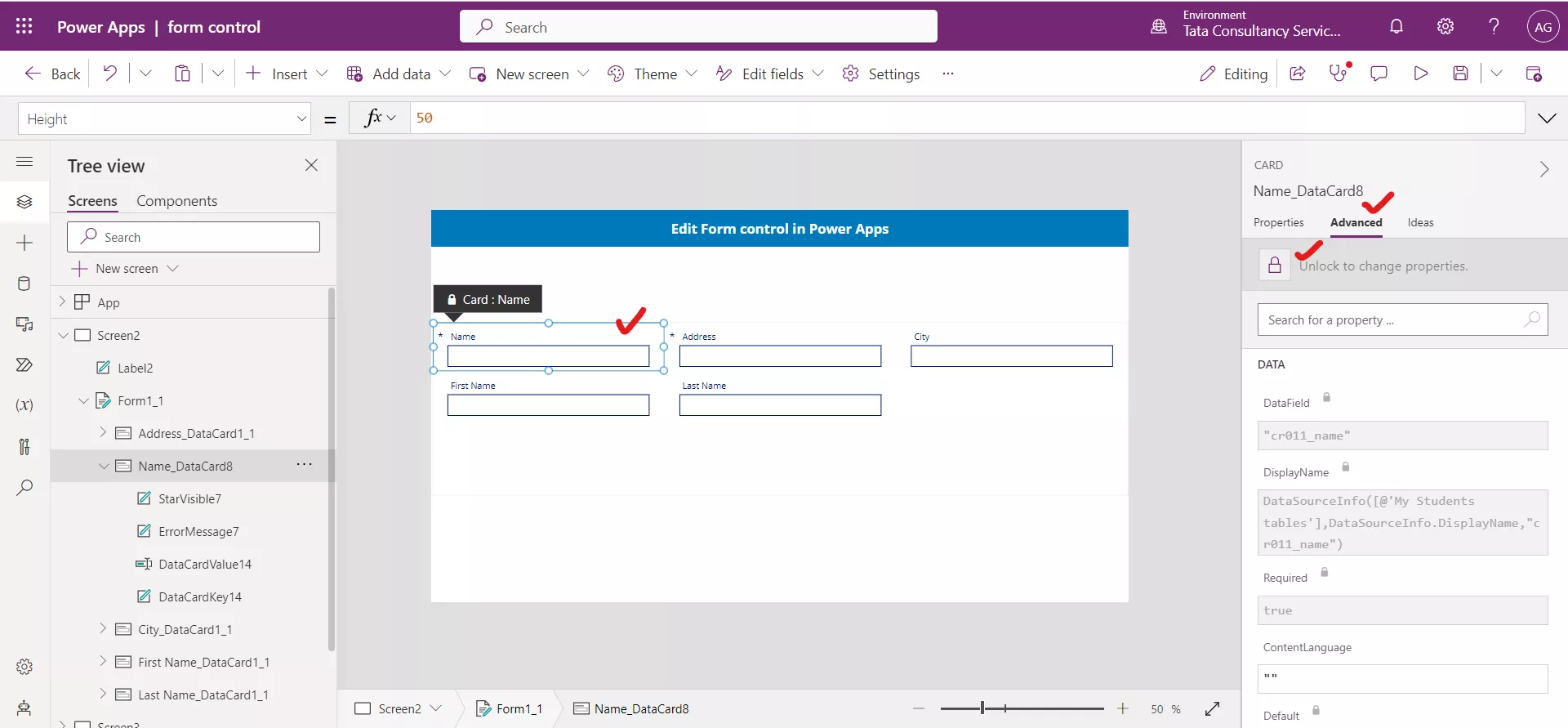Click the Editing mode button
The height and width of the screenshot is (728, 1568).
(x=1233, y=74)
